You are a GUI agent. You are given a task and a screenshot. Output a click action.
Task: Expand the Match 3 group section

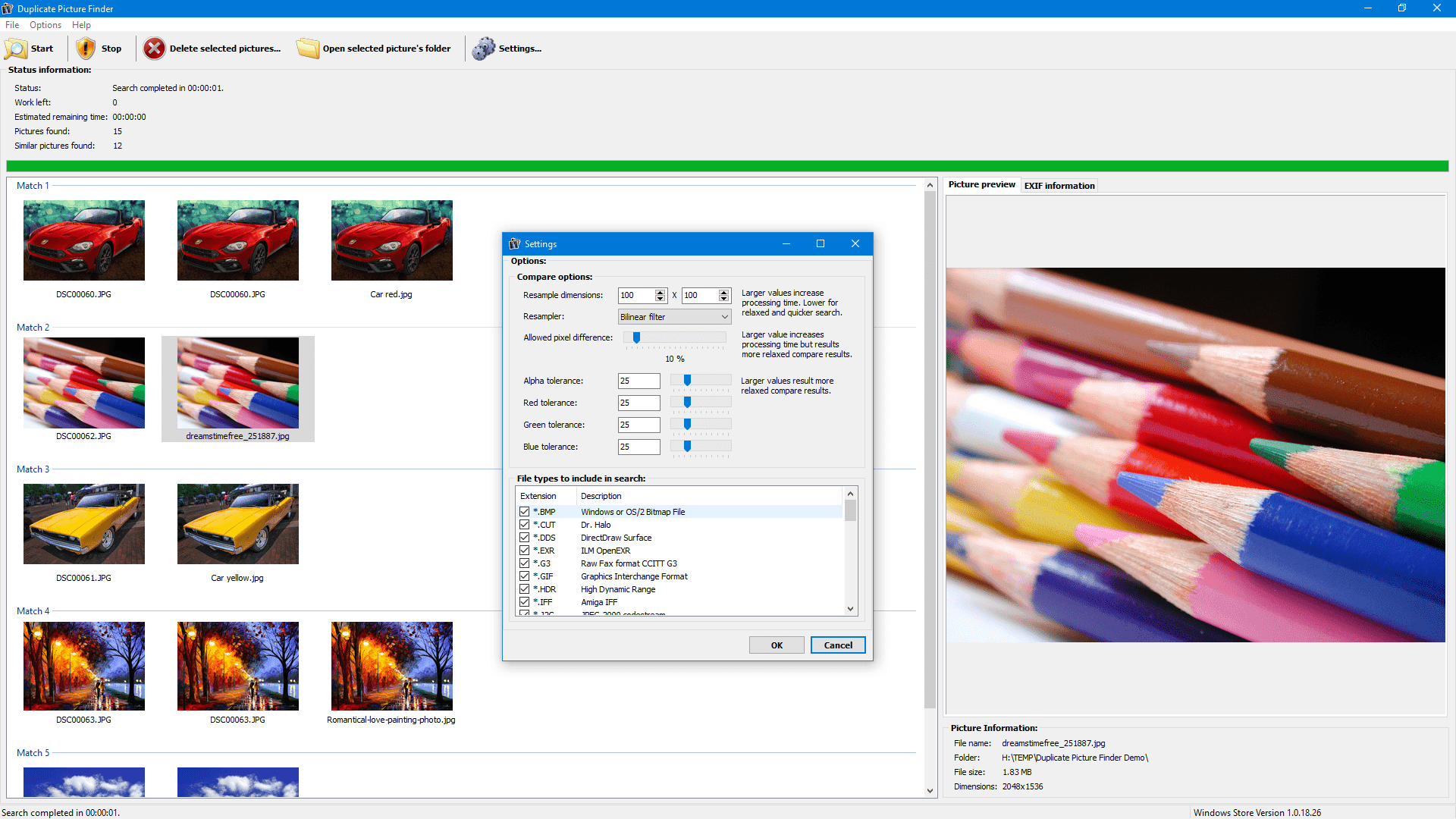pos(33,468)
